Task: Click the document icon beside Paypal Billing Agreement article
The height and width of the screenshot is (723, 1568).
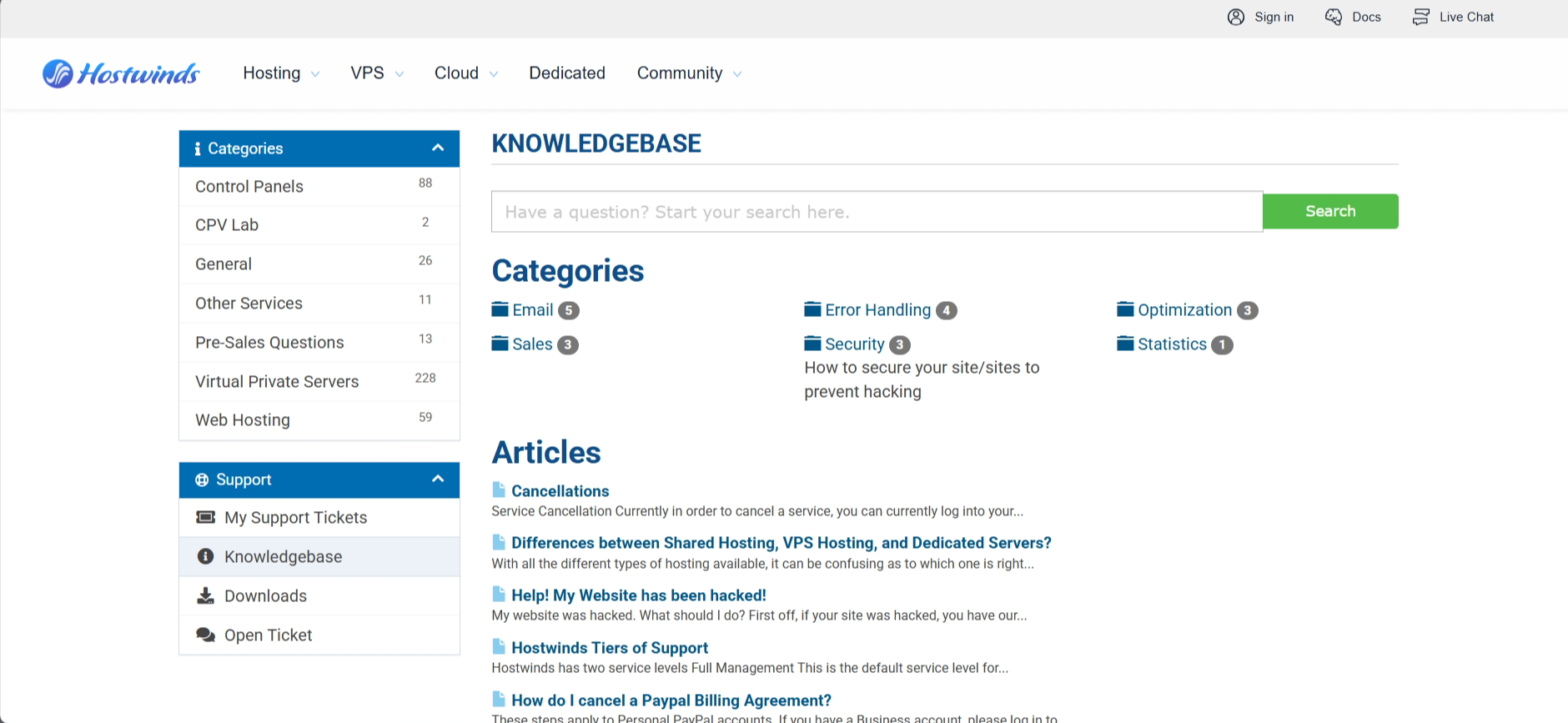Action: 499,699
